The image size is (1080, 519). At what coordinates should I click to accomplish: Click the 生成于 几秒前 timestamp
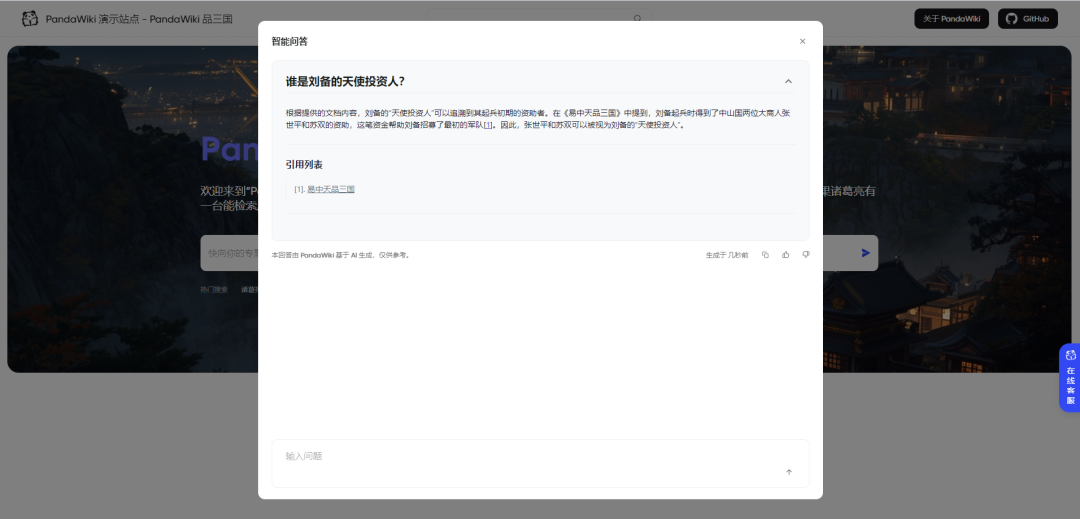click(x=727, y=255)
